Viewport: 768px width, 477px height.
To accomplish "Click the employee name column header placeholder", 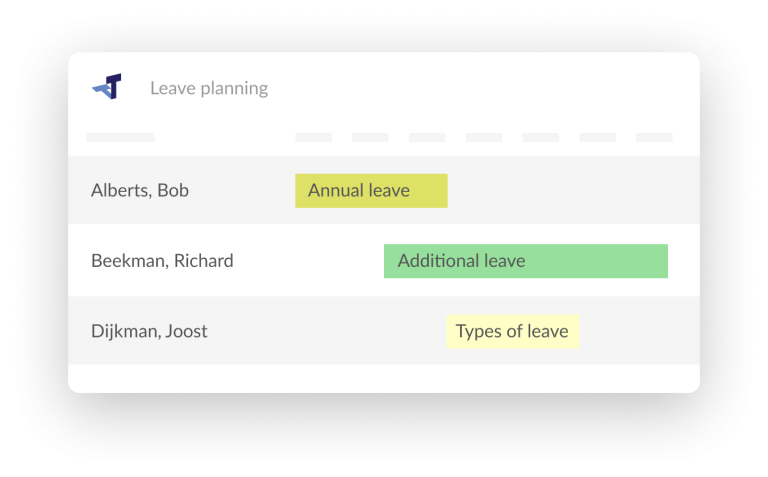I will (x=120, y=137).
